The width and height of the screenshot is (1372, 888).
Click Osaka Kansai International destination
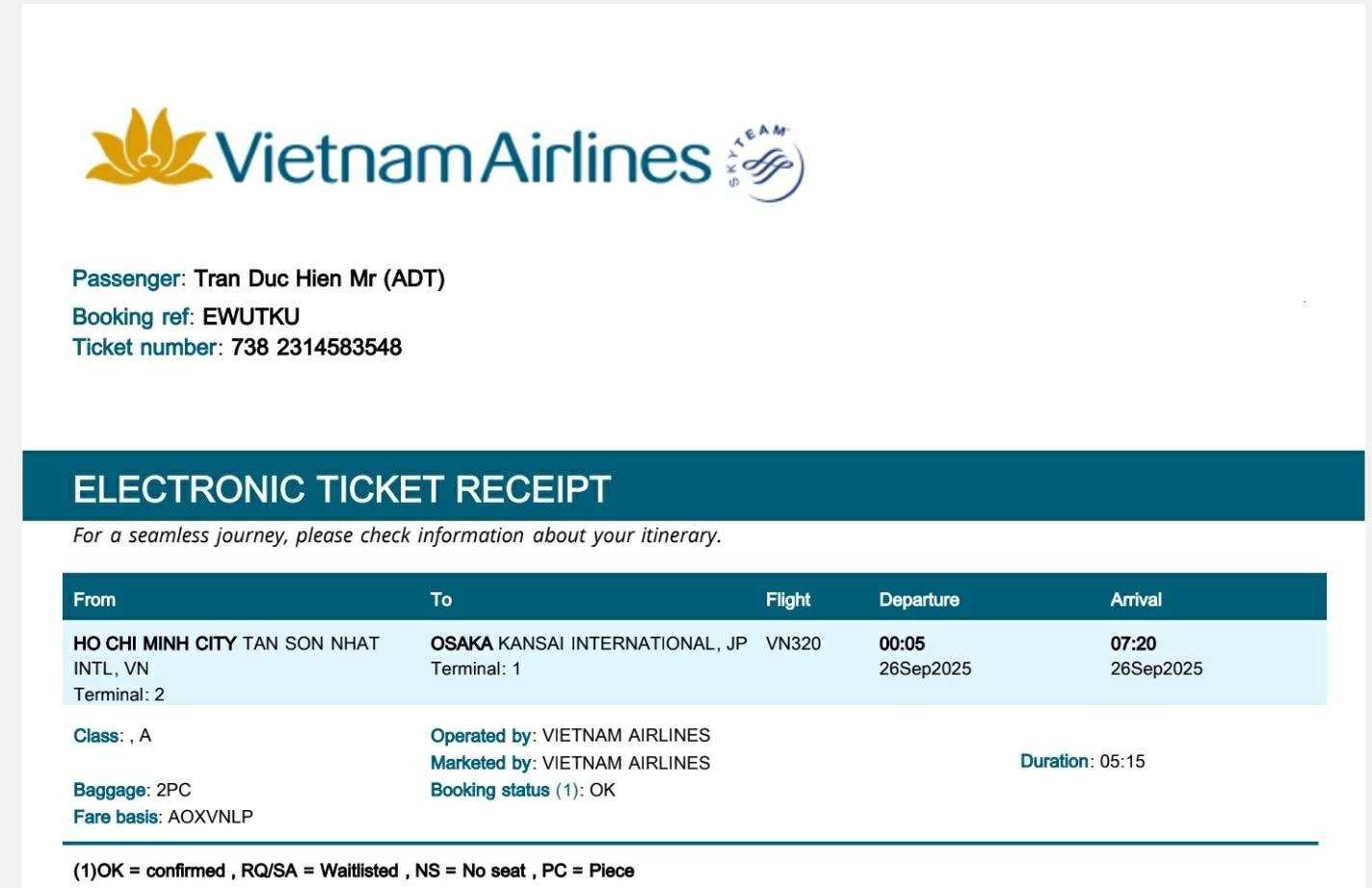(x=588, y=643)
